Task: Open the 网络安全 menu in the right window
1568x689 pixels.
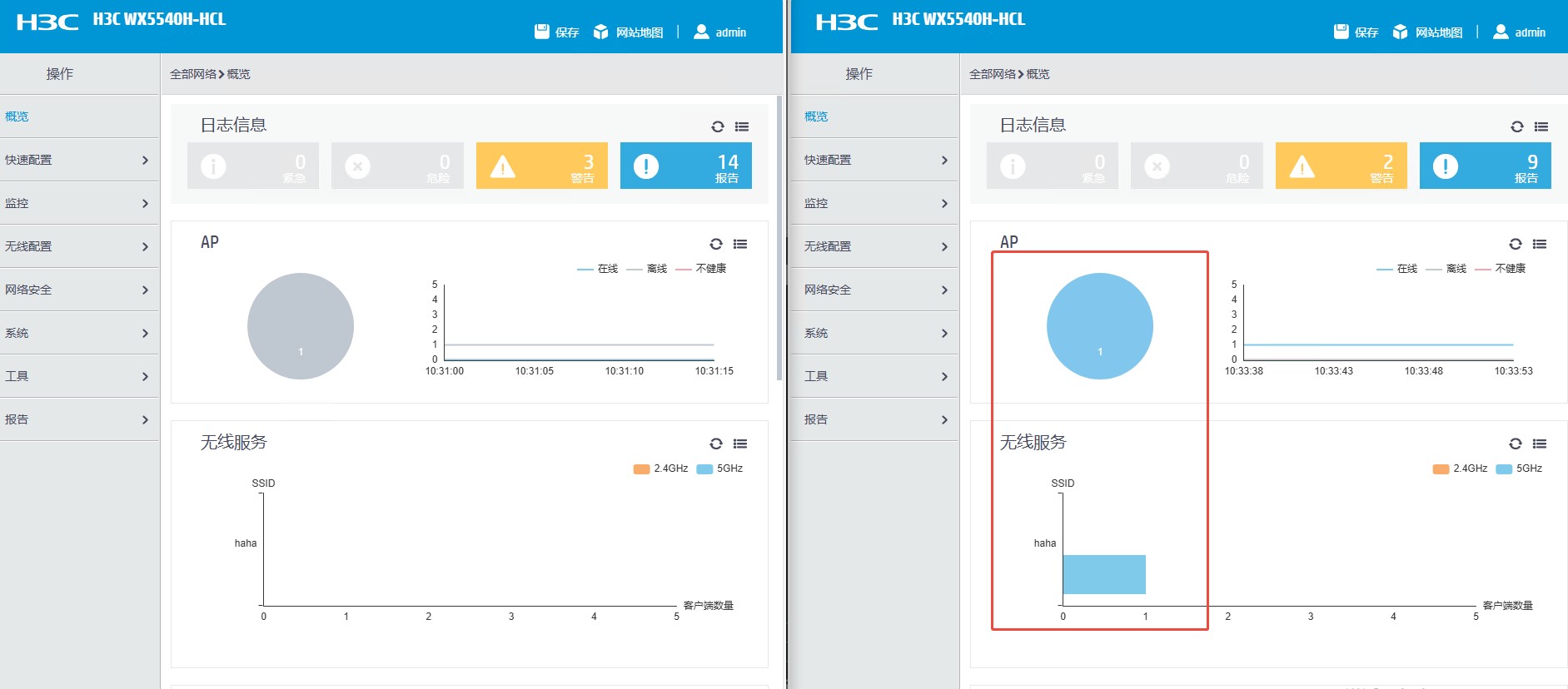Action: pyautogui.click(x=874, y=290)
